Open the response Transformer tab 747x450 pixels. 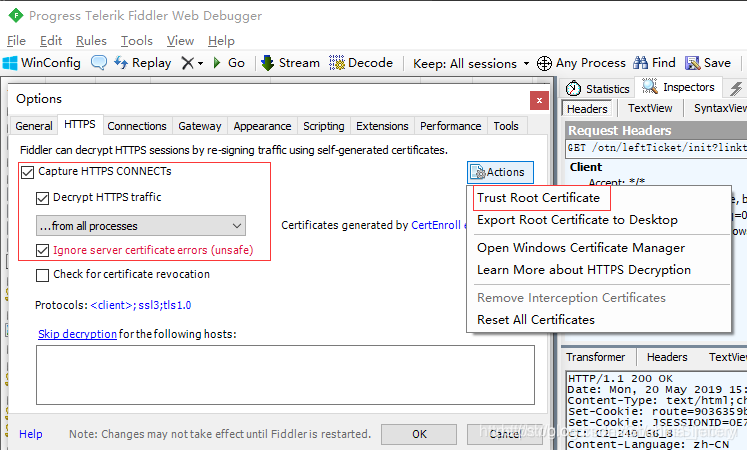coord(596,357)
